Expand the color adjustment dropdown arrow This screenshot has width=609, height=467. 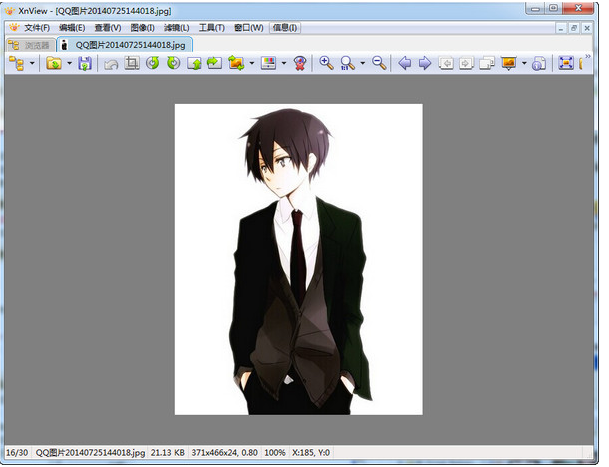[x=284, y=63]
